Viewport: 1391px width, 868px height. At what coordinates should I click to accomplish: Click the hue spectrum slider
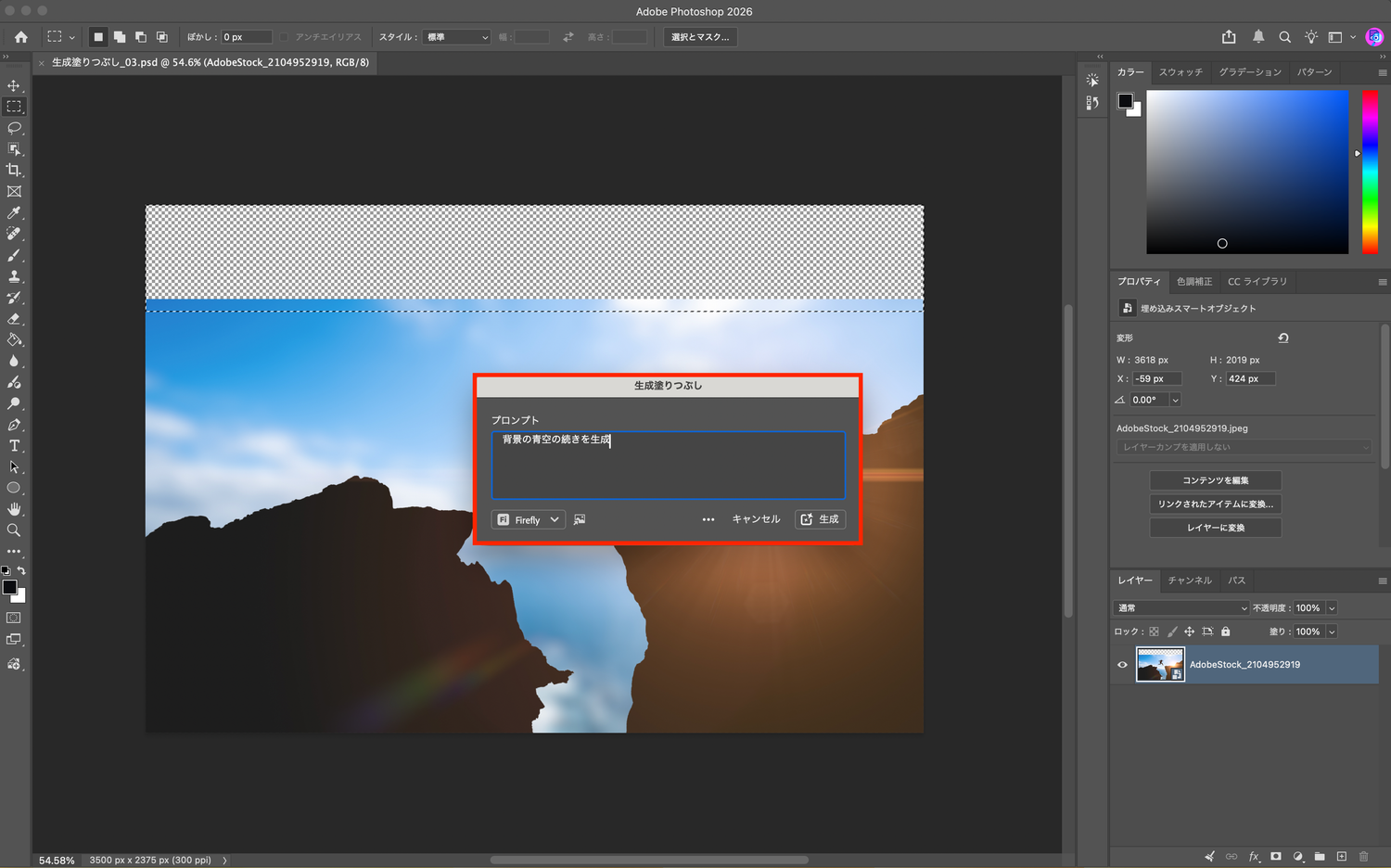1370,172
